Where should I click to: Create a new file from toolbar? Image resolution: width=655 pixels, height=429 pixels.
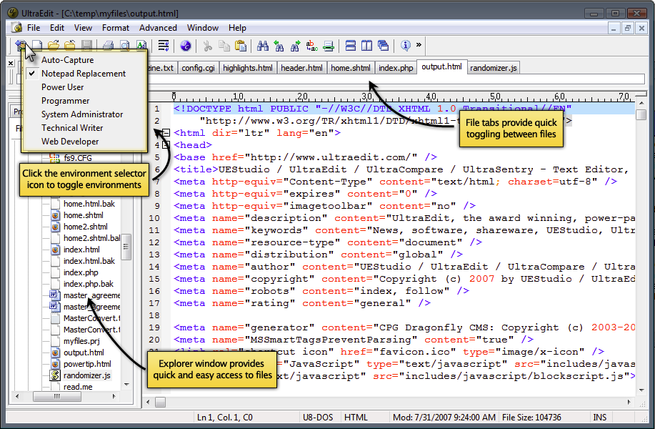38,45
